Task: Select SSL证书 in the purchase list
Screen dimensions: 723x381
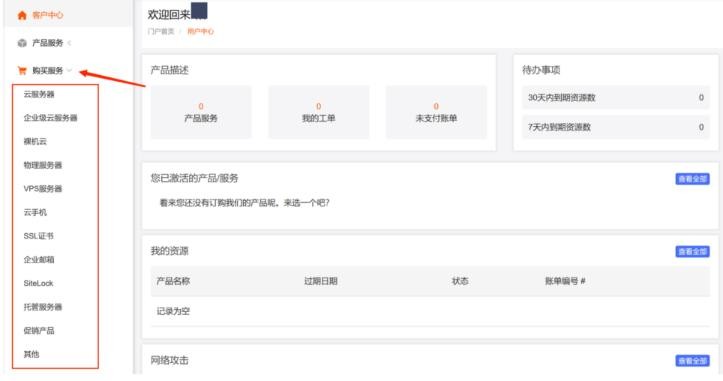Action: click(x=39, y=236)
